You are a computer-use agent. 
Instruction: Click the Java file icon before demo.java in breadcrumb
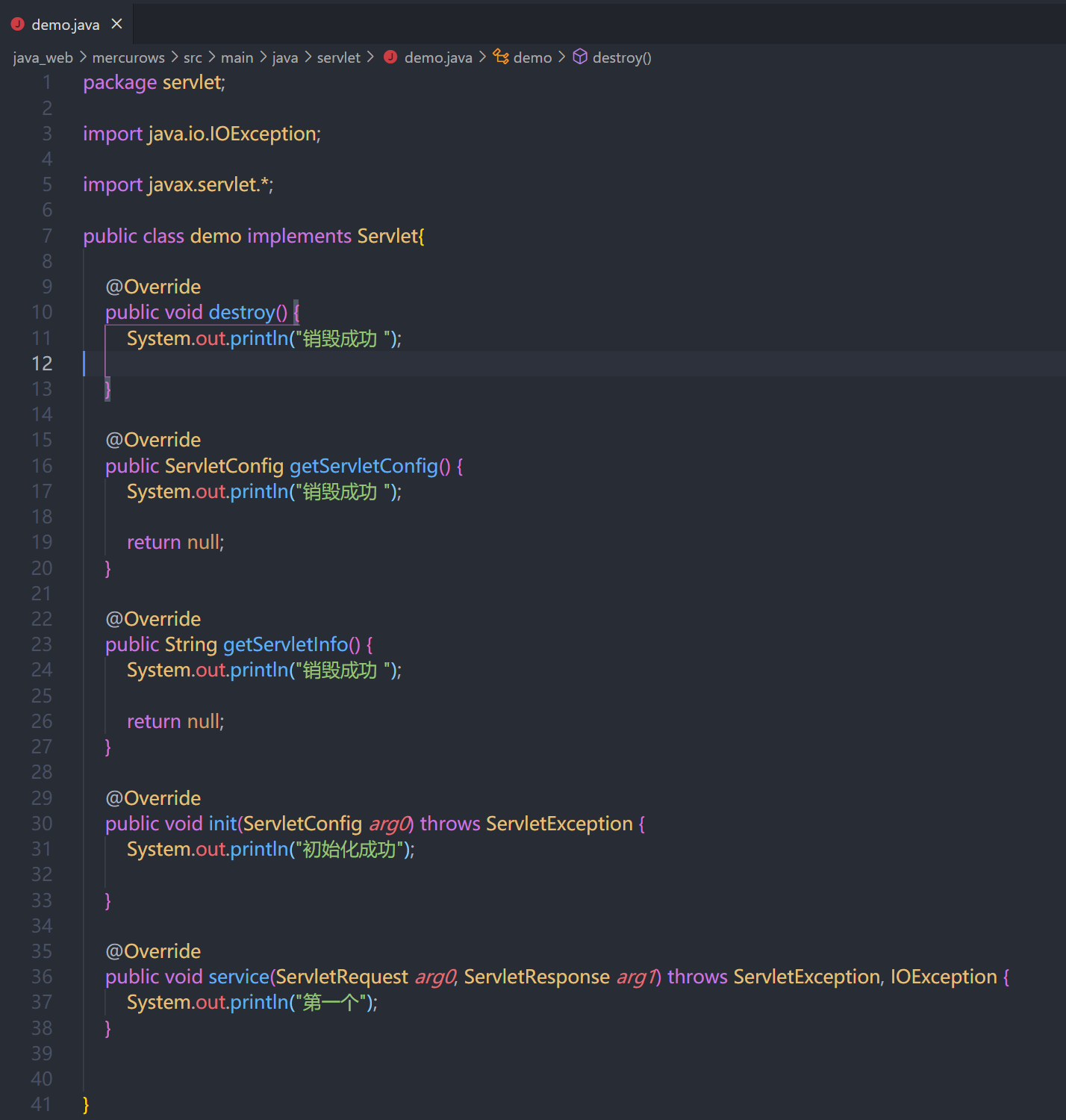[x=390, y=57]
